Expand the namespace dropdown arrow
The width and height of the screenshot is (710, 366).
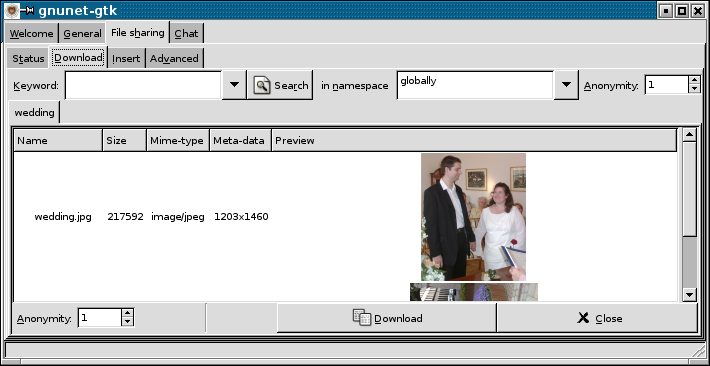[566, 85]
